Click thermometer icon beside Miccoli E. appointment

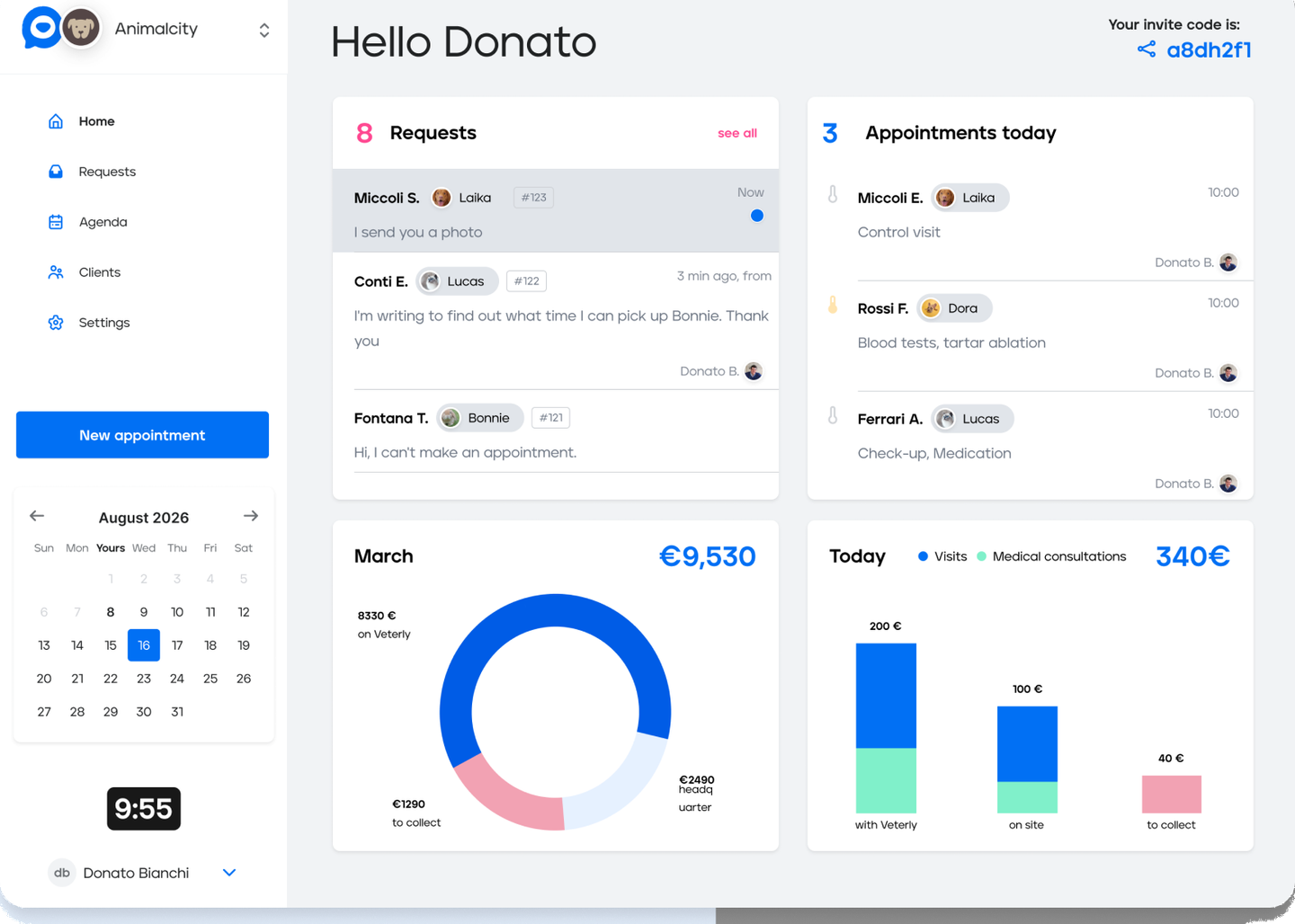tap(833, 194)
